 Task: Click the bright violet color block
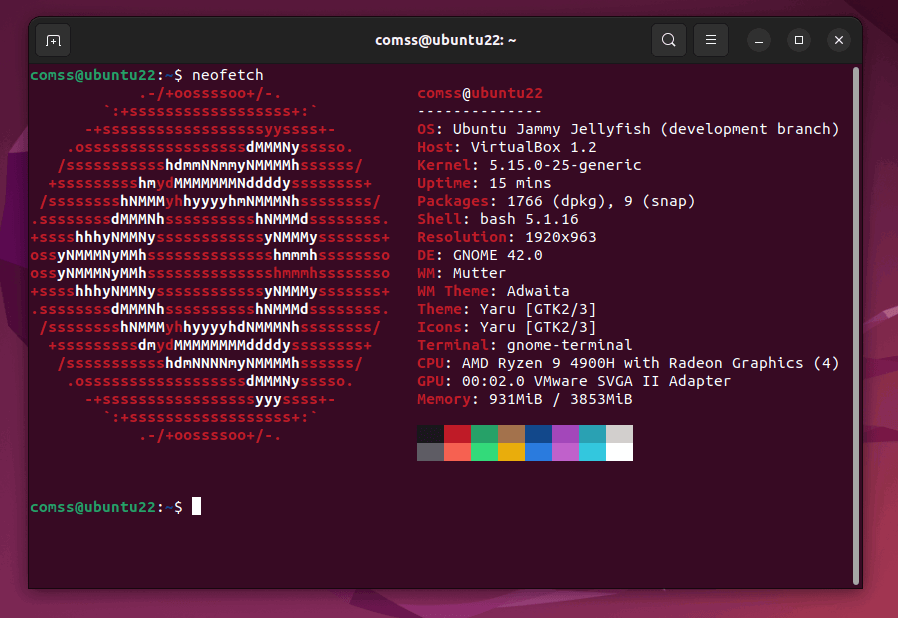pos(565,452)
